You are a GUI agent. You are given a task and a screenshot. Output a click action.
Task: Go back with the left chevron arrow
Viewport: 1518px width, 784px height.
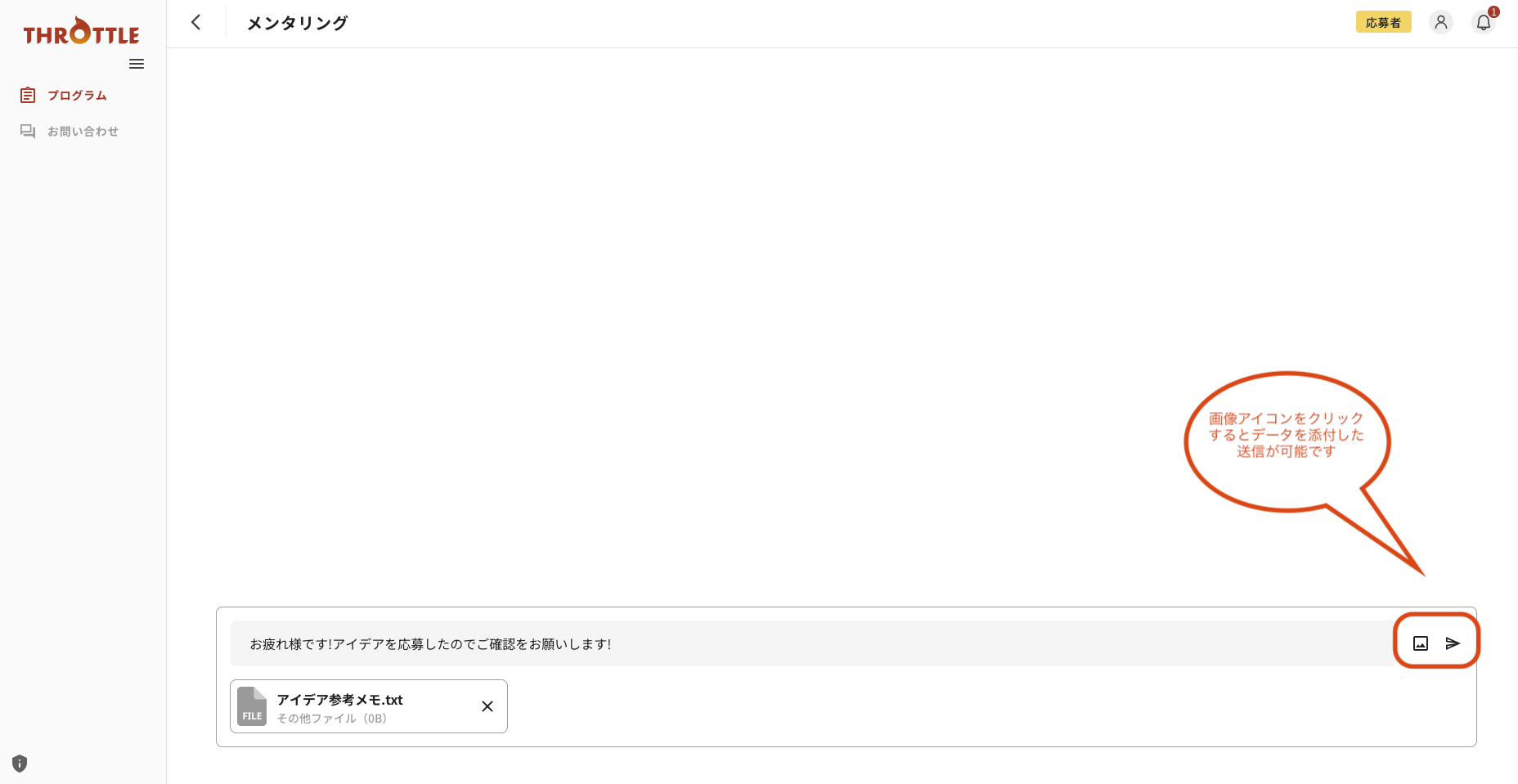tap(196, 22)
